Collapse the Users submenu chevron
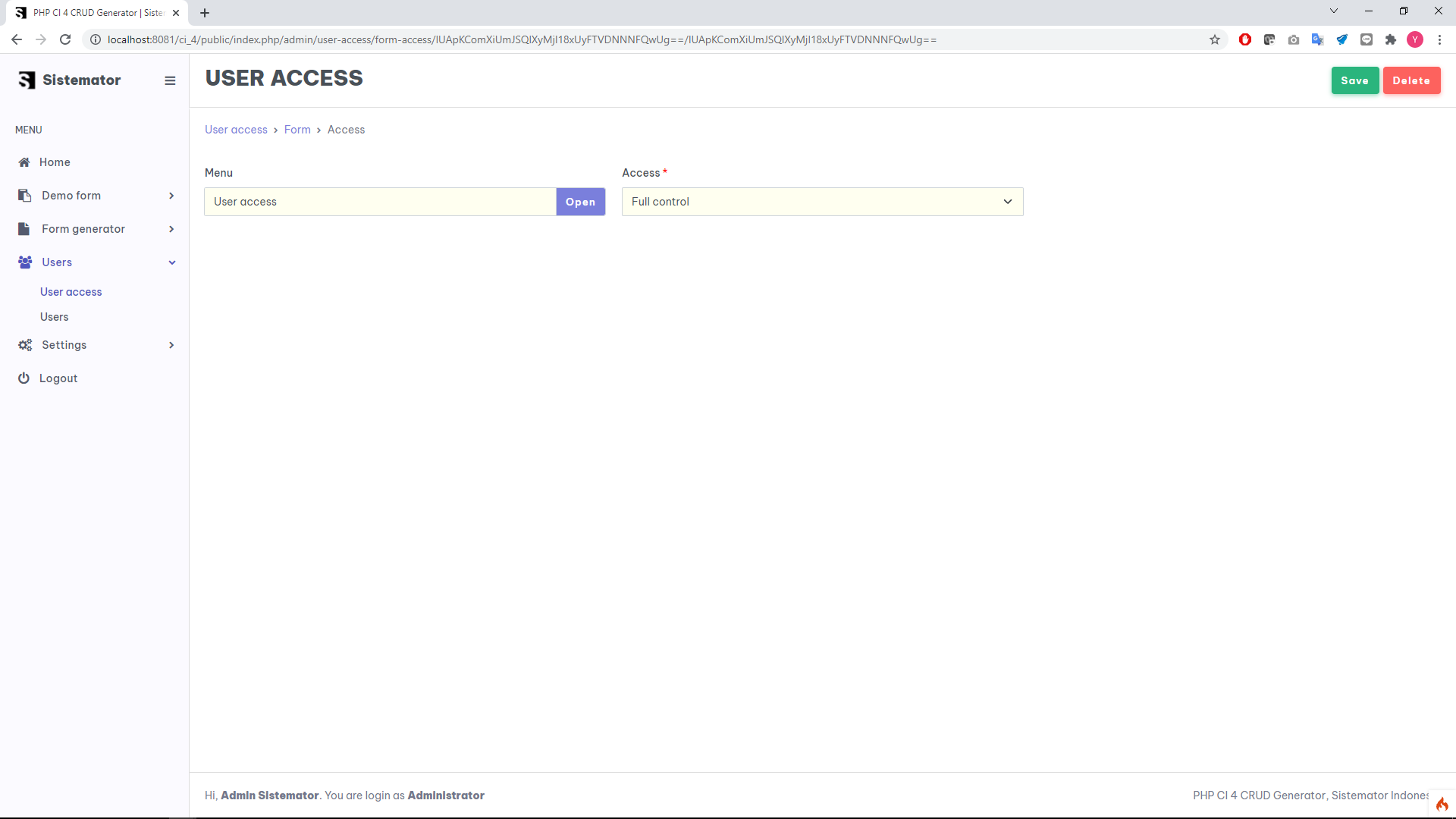Image resolution: width=1456 pixels, height=819 pixels. 172,262
